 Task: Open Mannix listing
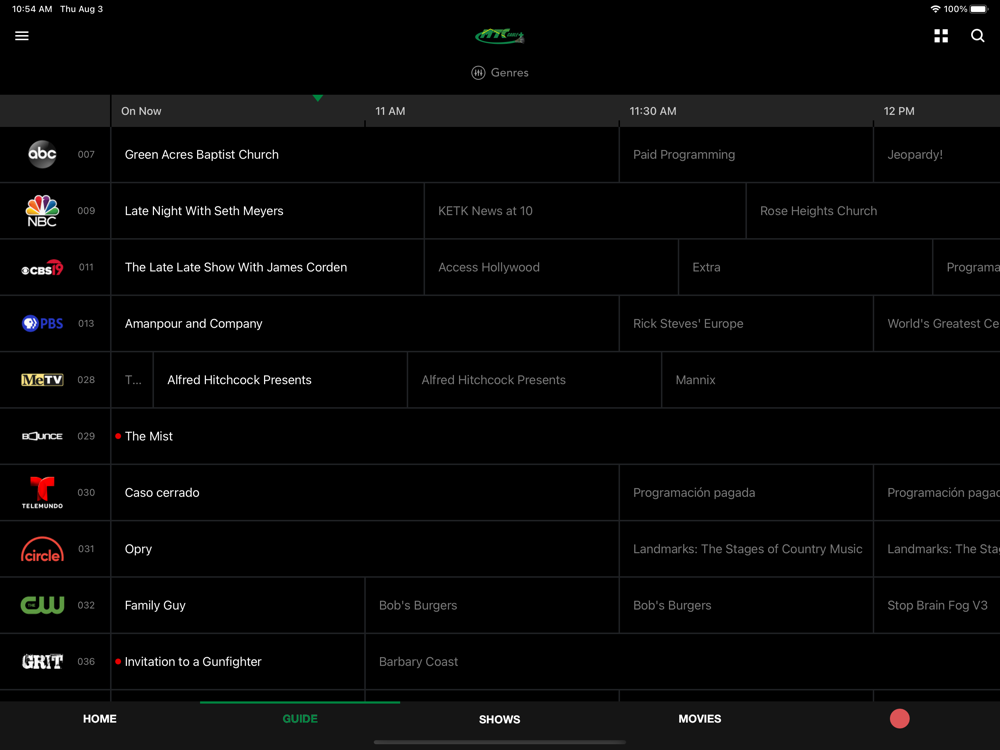tap(831, 379)
